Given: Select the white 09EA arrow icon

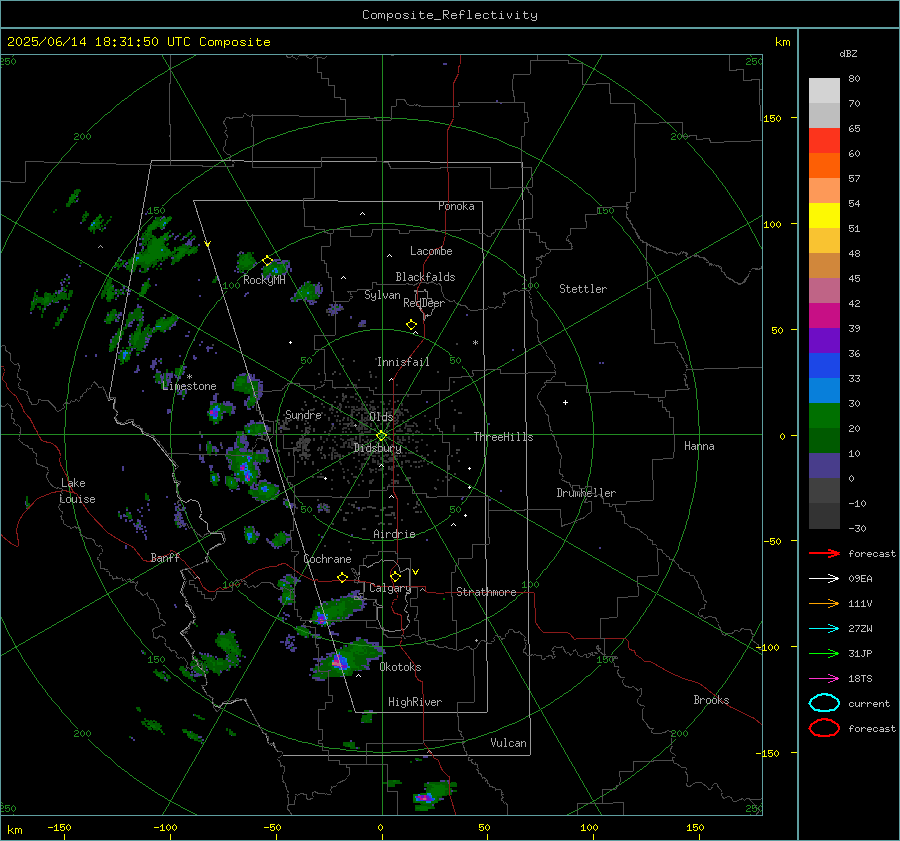Looking at the screenshot, I should point(824,578).
